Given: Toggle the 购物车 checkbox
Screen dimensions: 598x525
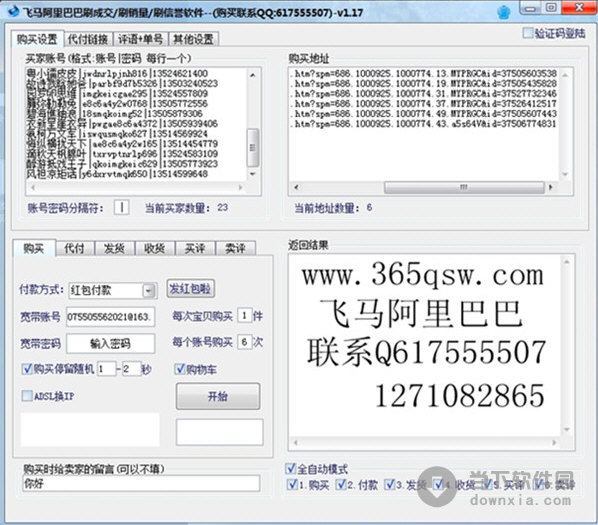Looking at the screenshot, I should [x=179, y=369].
